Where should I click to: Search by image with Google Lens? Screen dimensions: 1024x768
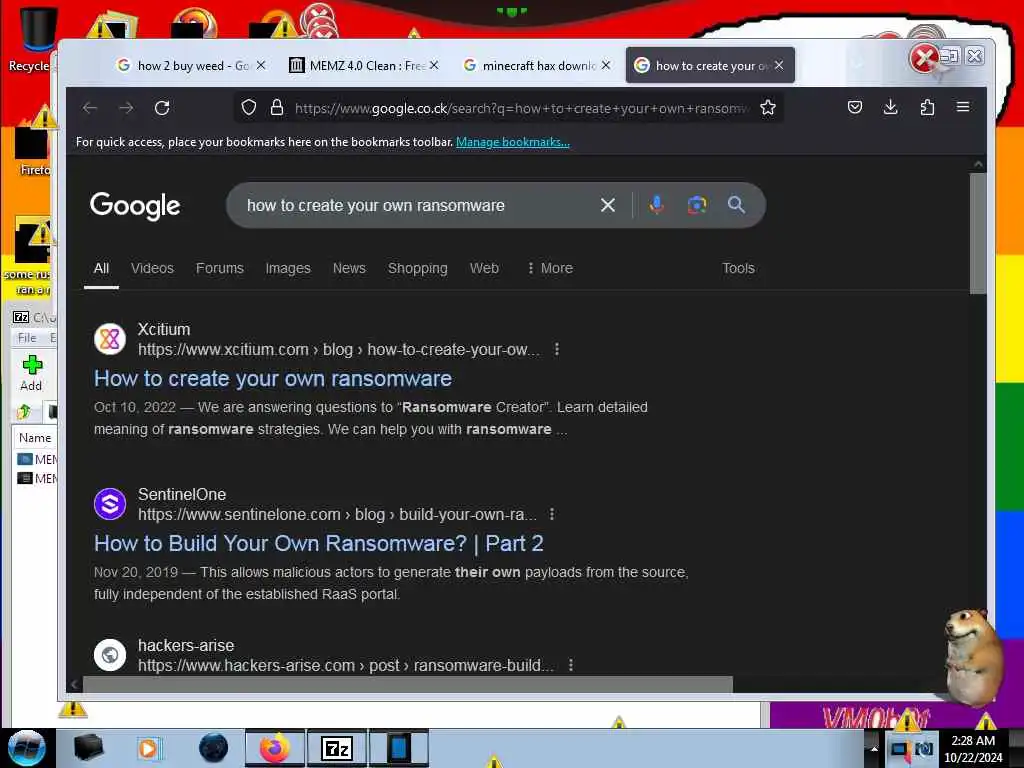click(697, 205)
